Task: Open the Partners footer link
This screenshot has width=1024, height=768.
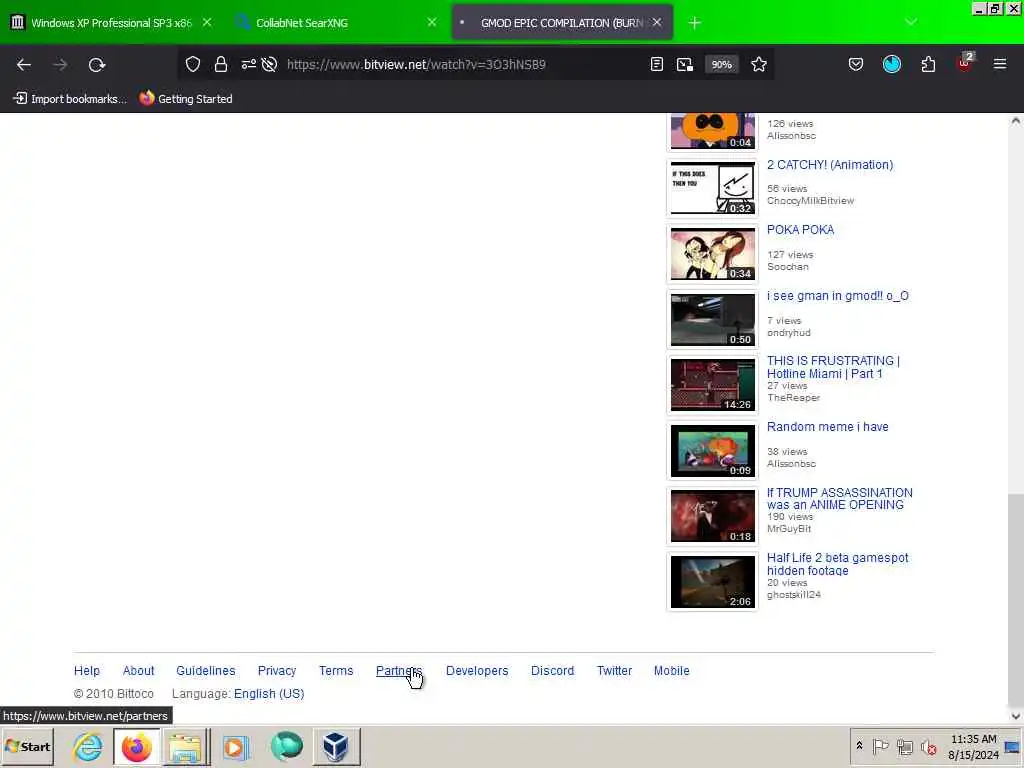Action: tap(399, 671)
